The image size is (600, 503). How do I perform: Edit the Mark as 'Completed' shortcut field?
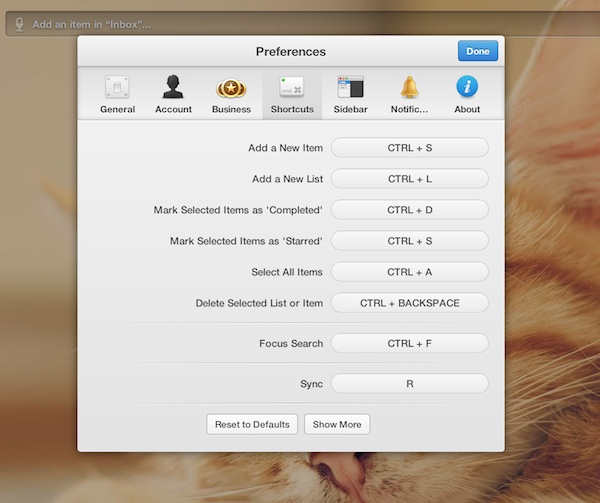tap(410, 210)
